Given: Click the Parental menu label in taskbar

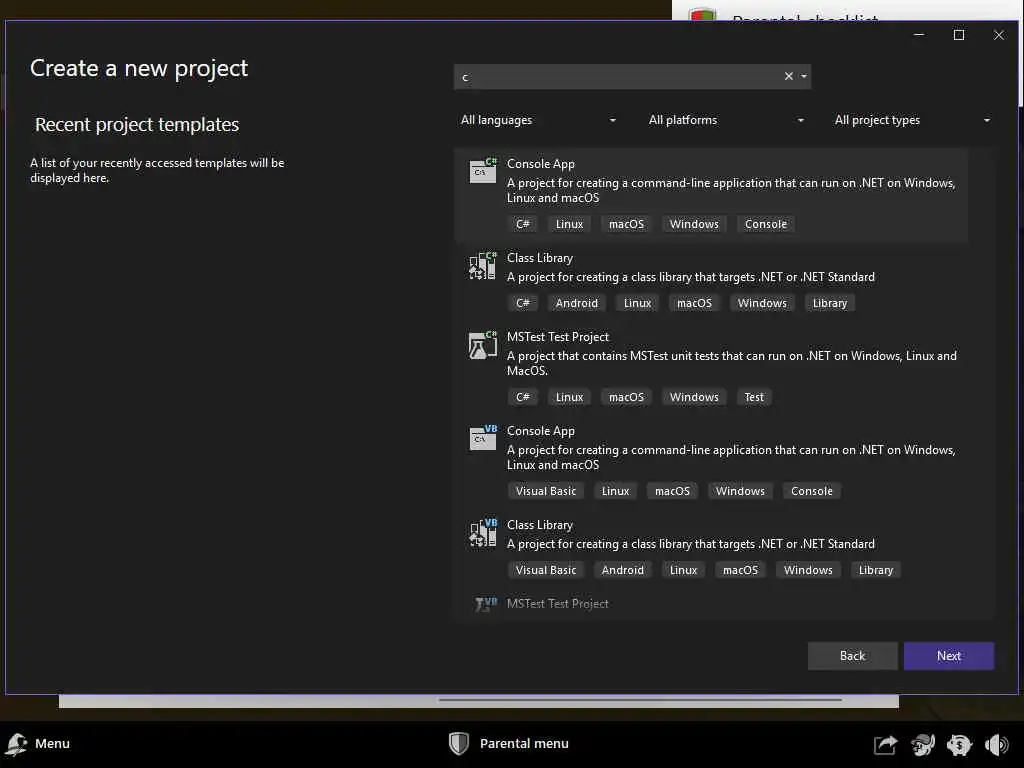Looking at the screenshot, I should (x=524, y=744).
